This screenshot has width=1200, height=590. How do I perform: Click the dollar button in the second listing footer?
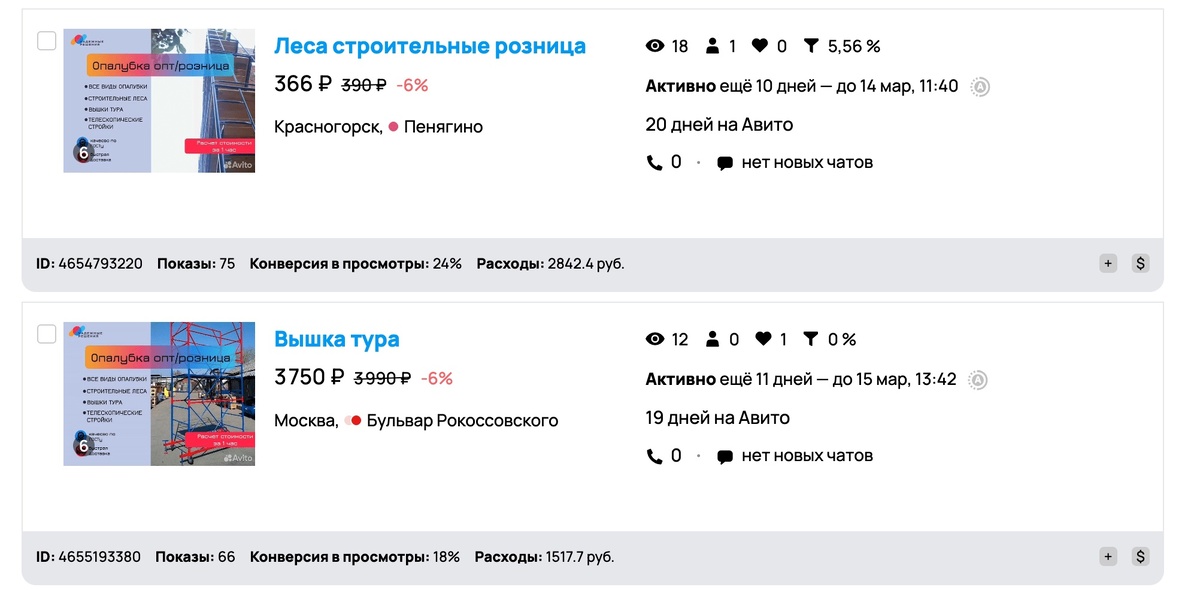1140,556
